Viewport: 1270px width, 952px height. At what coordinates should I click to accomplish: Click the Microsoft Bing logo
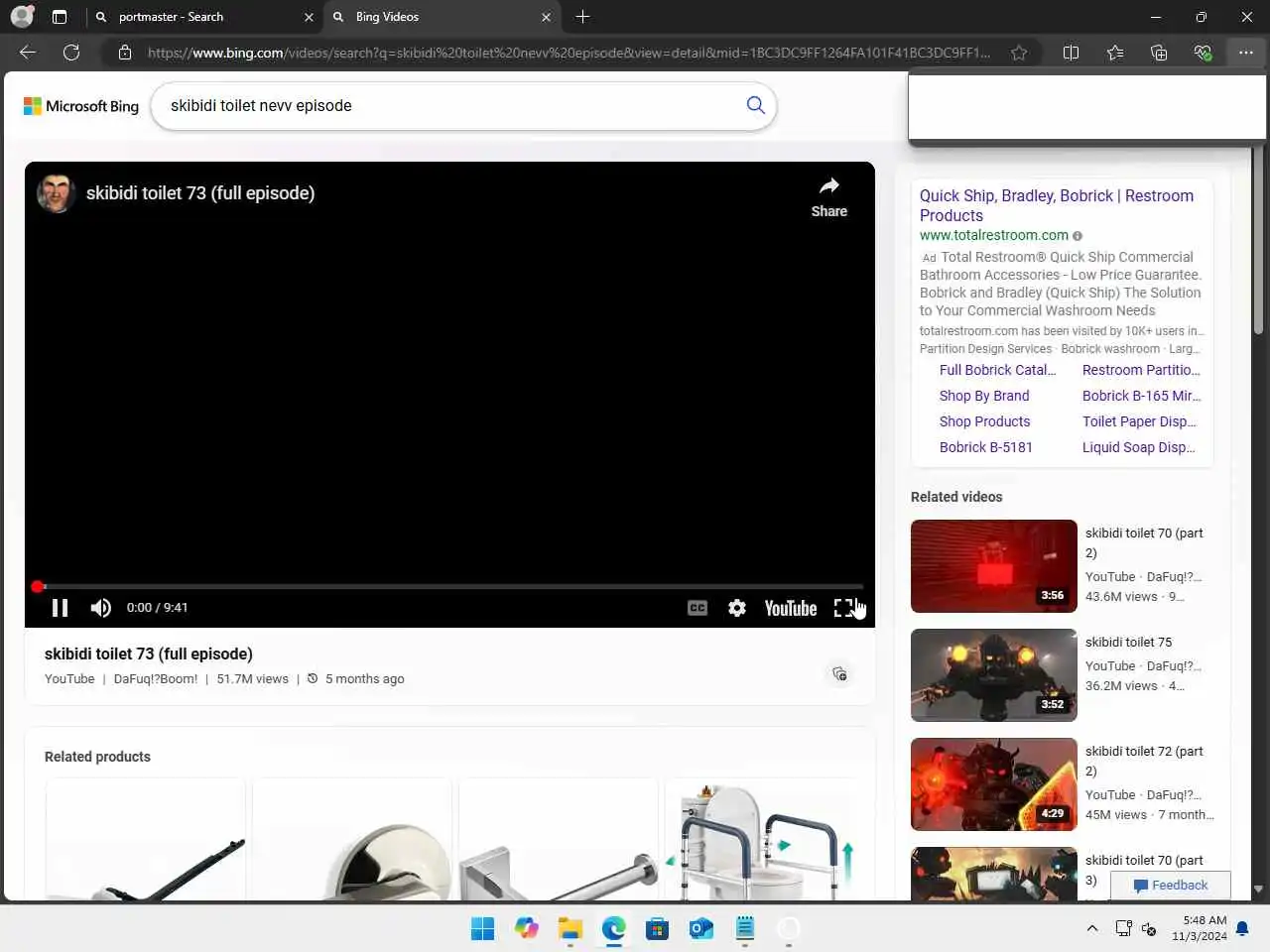[x=81, y=106]
